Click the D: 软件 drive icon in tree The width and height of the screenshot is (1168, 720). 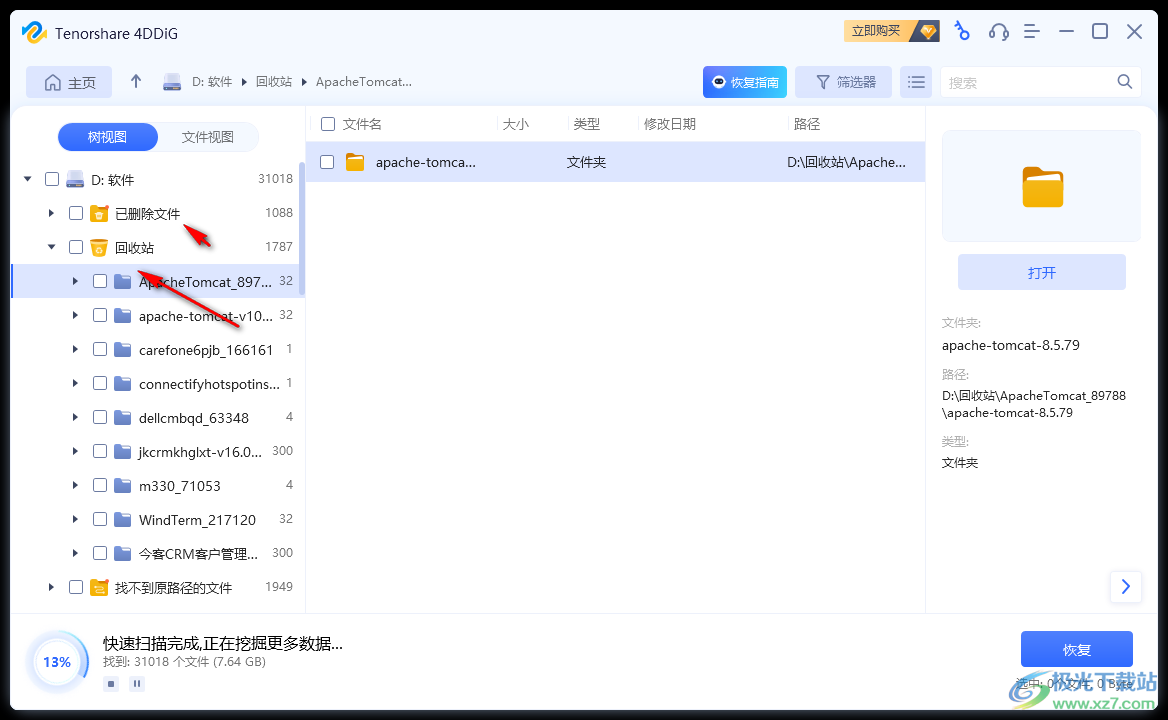point(75,179)
